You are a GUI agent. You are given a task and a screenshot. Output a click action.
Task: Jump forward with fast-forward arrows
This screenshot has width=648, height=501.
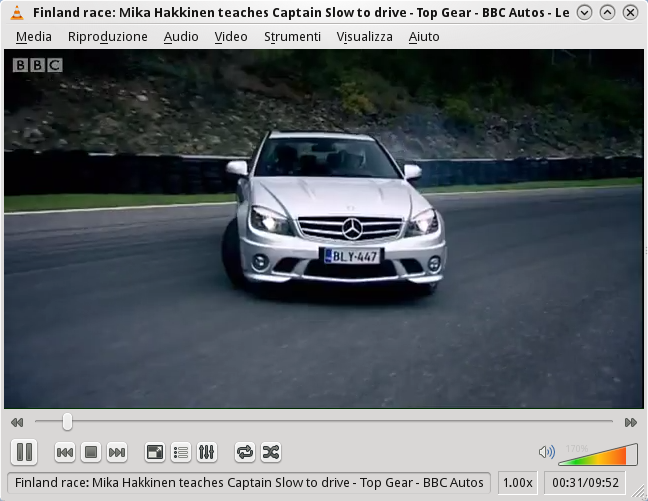click(631, 422)
